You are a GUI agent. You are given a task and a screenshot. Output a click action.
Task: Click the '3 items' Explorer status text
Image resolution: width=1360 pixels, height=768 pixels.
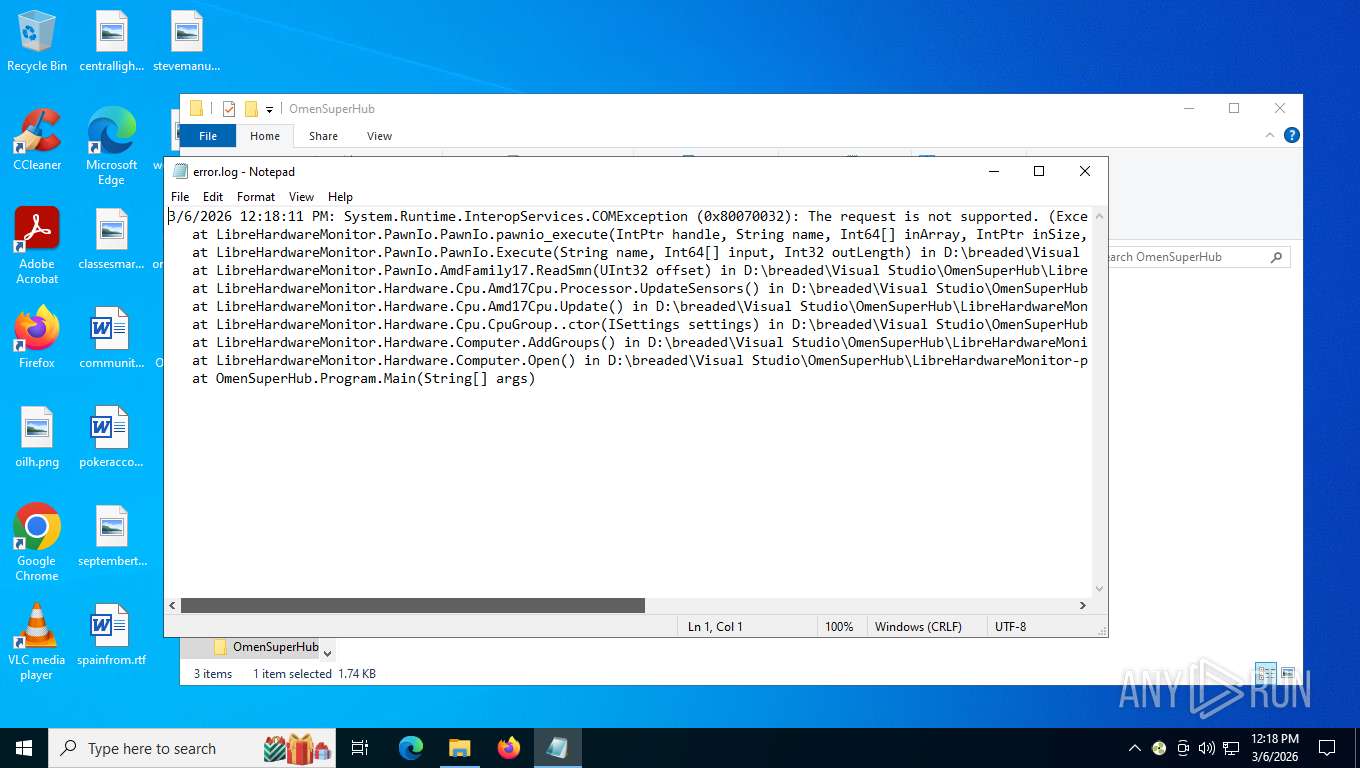pyautogui.click(x=213, y=674)
